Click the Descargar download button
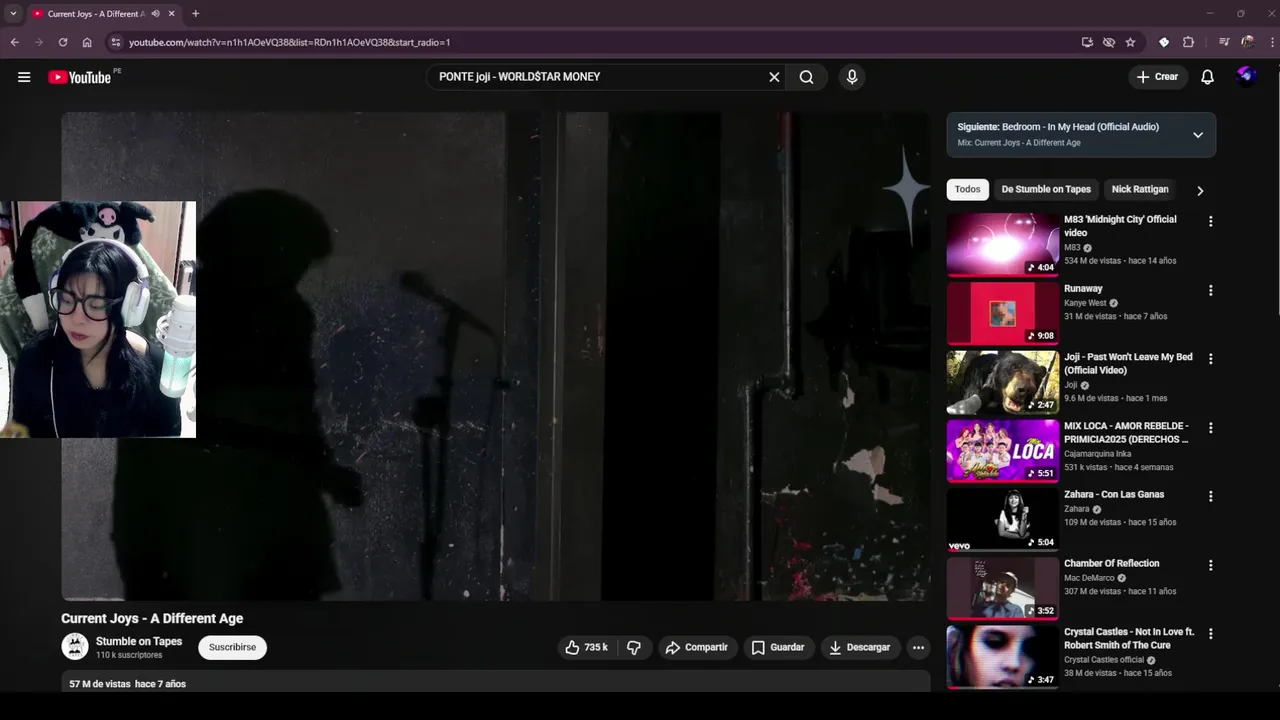Screen dimensions: 1280x720 (859, 648)
